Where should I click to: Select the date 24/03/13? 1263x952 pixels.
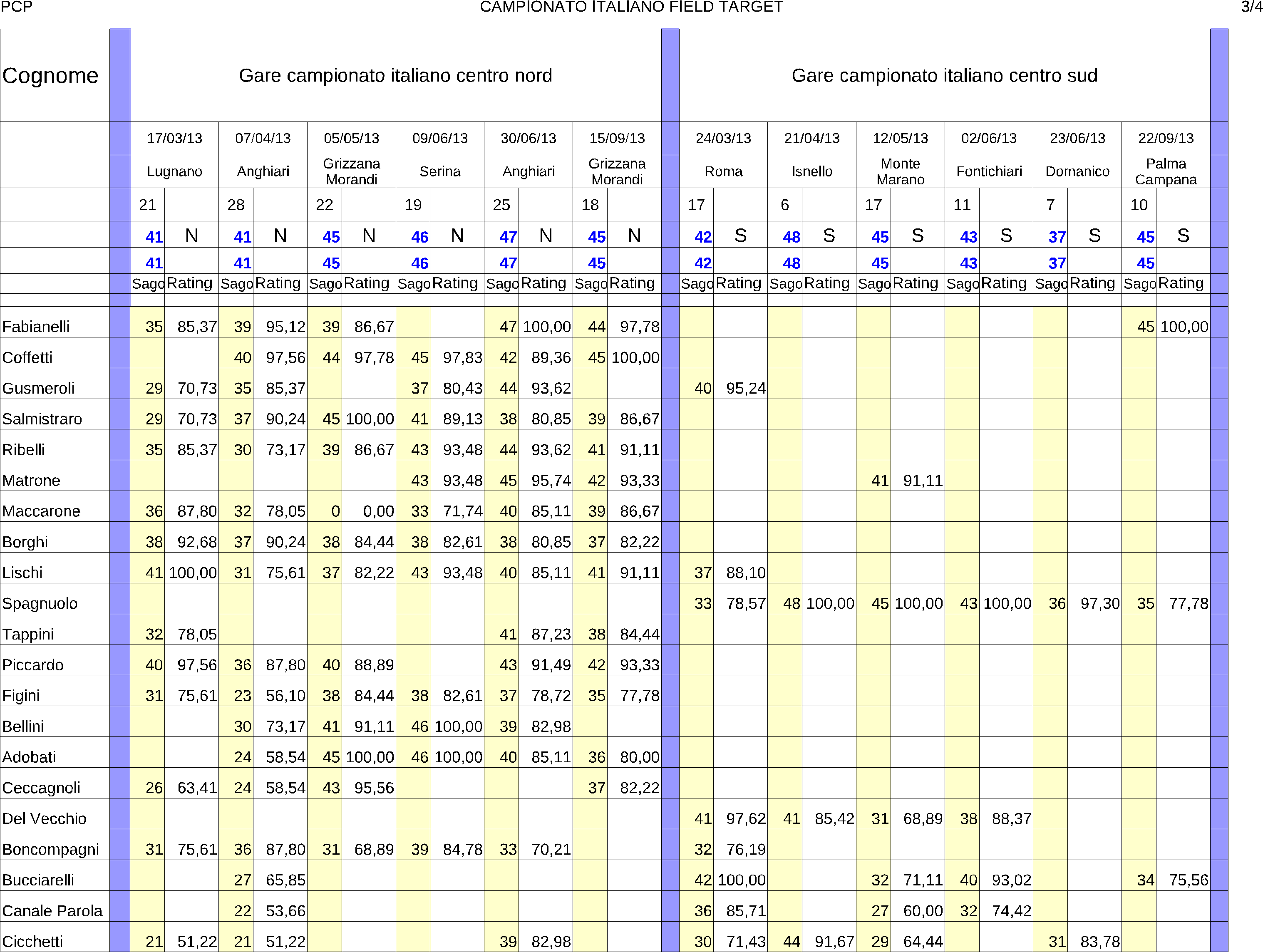click(723, 138)
